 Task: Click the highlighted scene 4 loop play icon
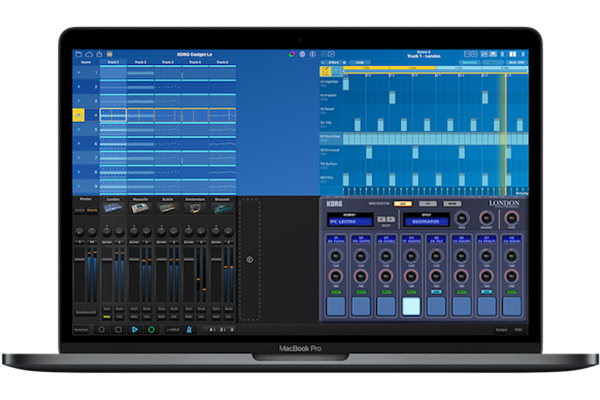79,115
